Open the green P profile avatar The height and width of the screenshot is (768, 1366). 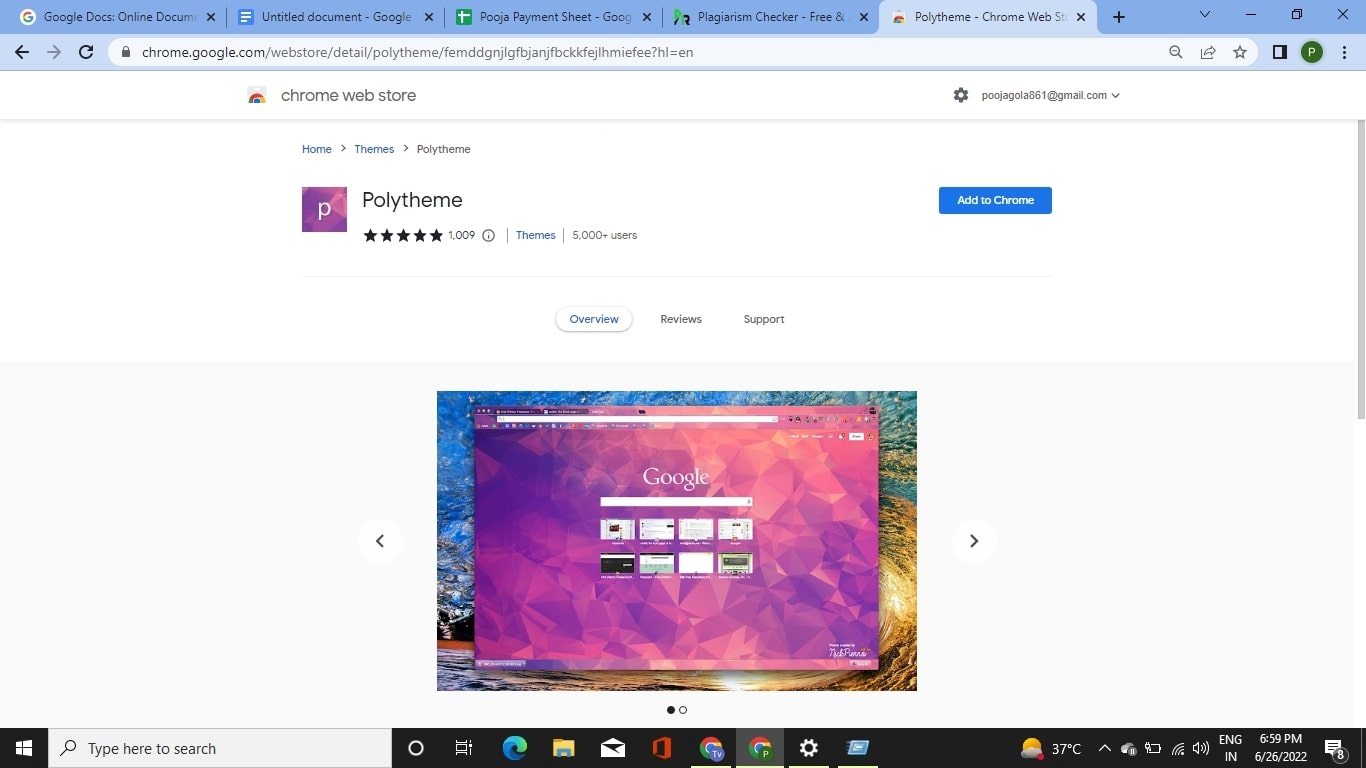(1312, 52)
